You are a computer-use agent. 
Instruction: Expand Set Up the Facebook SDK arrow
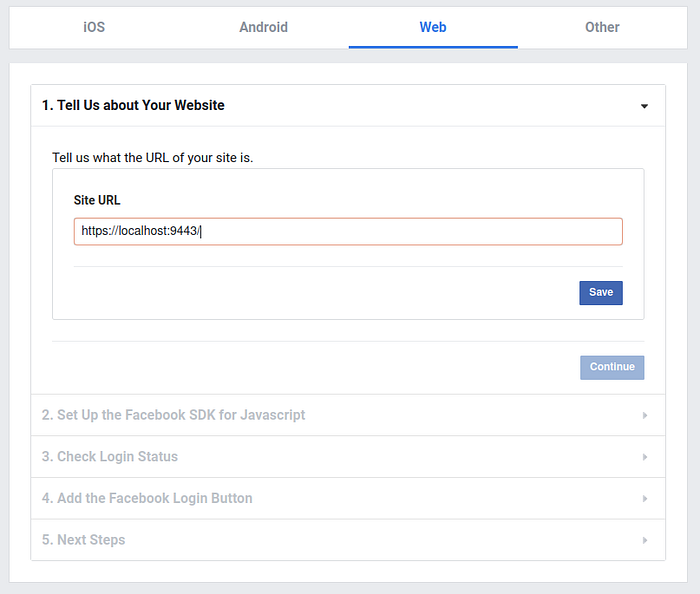tap(645, 415)
